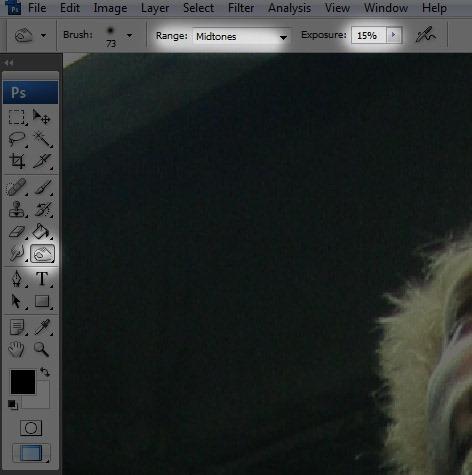Open the Window menu

[386, 8]
